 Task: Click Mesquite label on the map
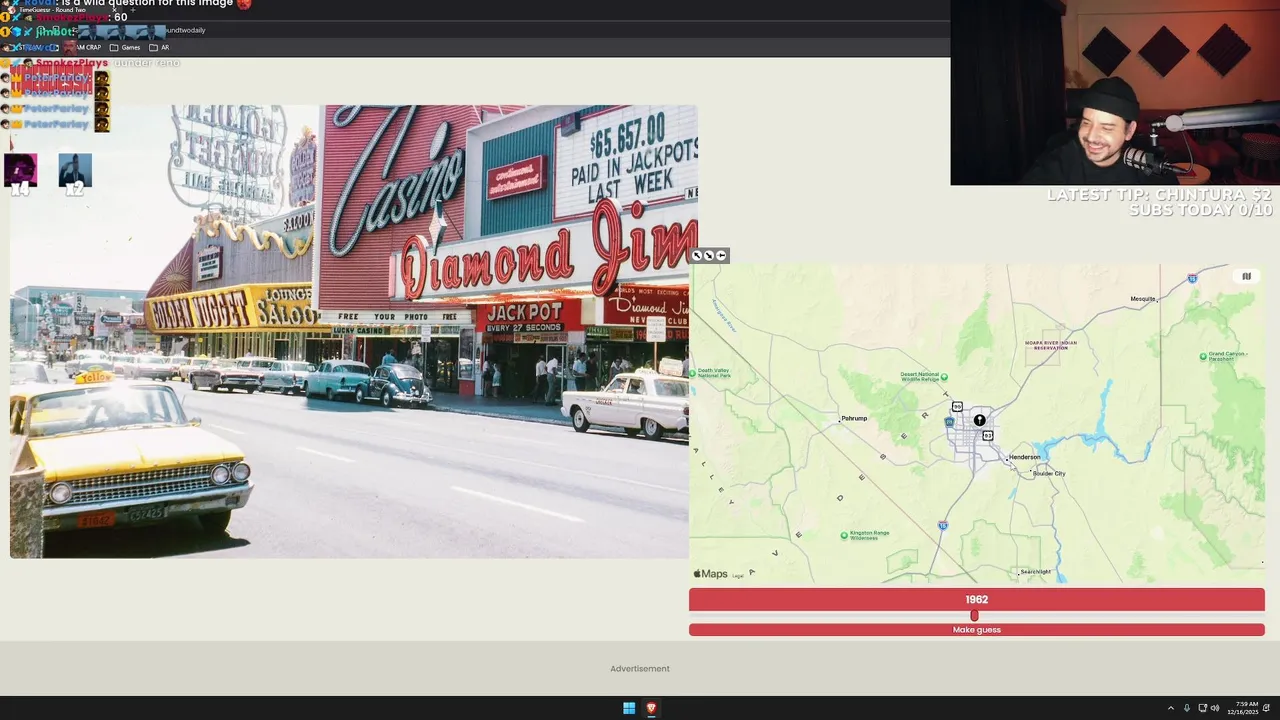[1143, 299]
